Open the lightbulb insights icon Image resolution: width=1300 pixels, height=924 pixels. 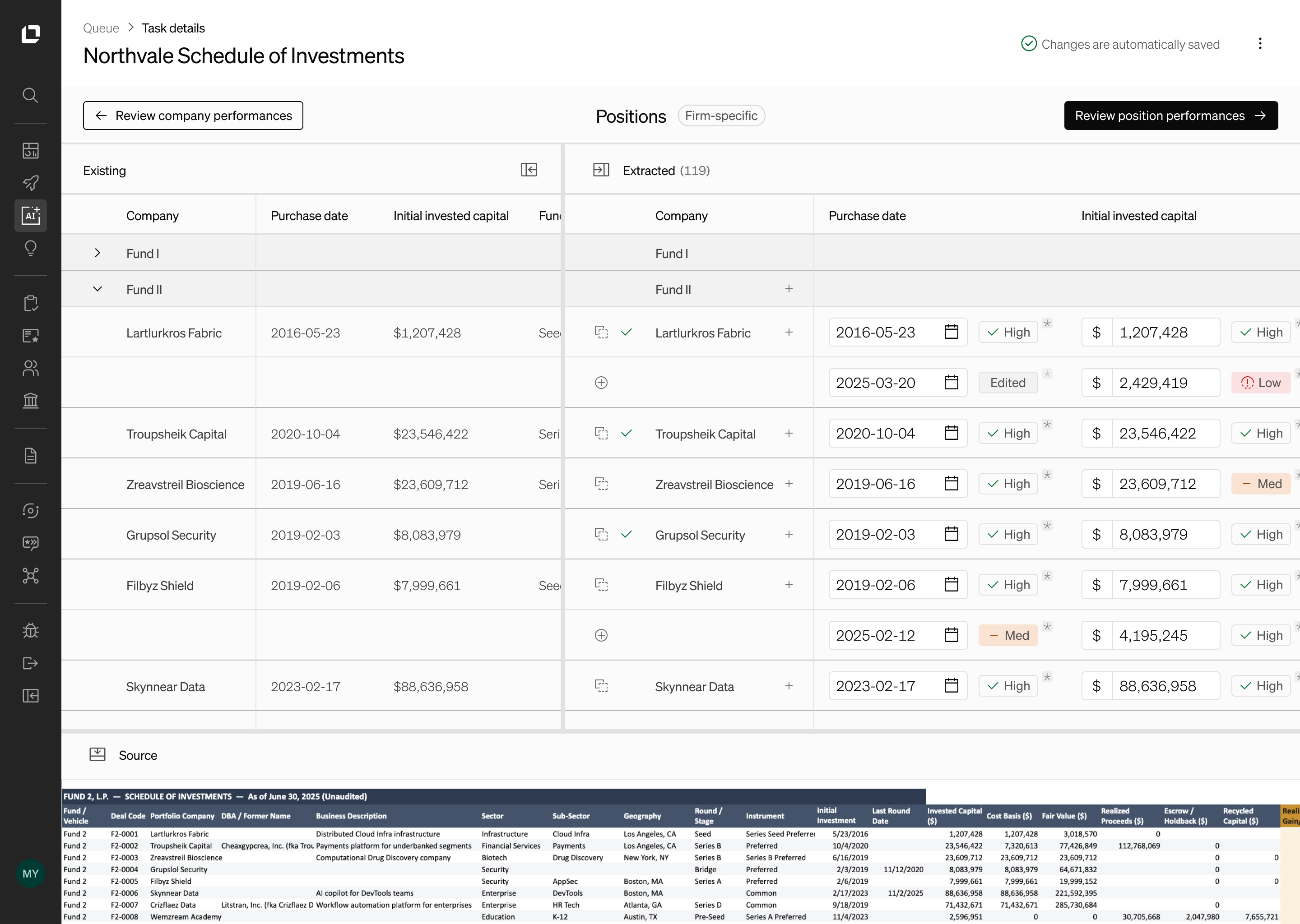click(30, 248)
